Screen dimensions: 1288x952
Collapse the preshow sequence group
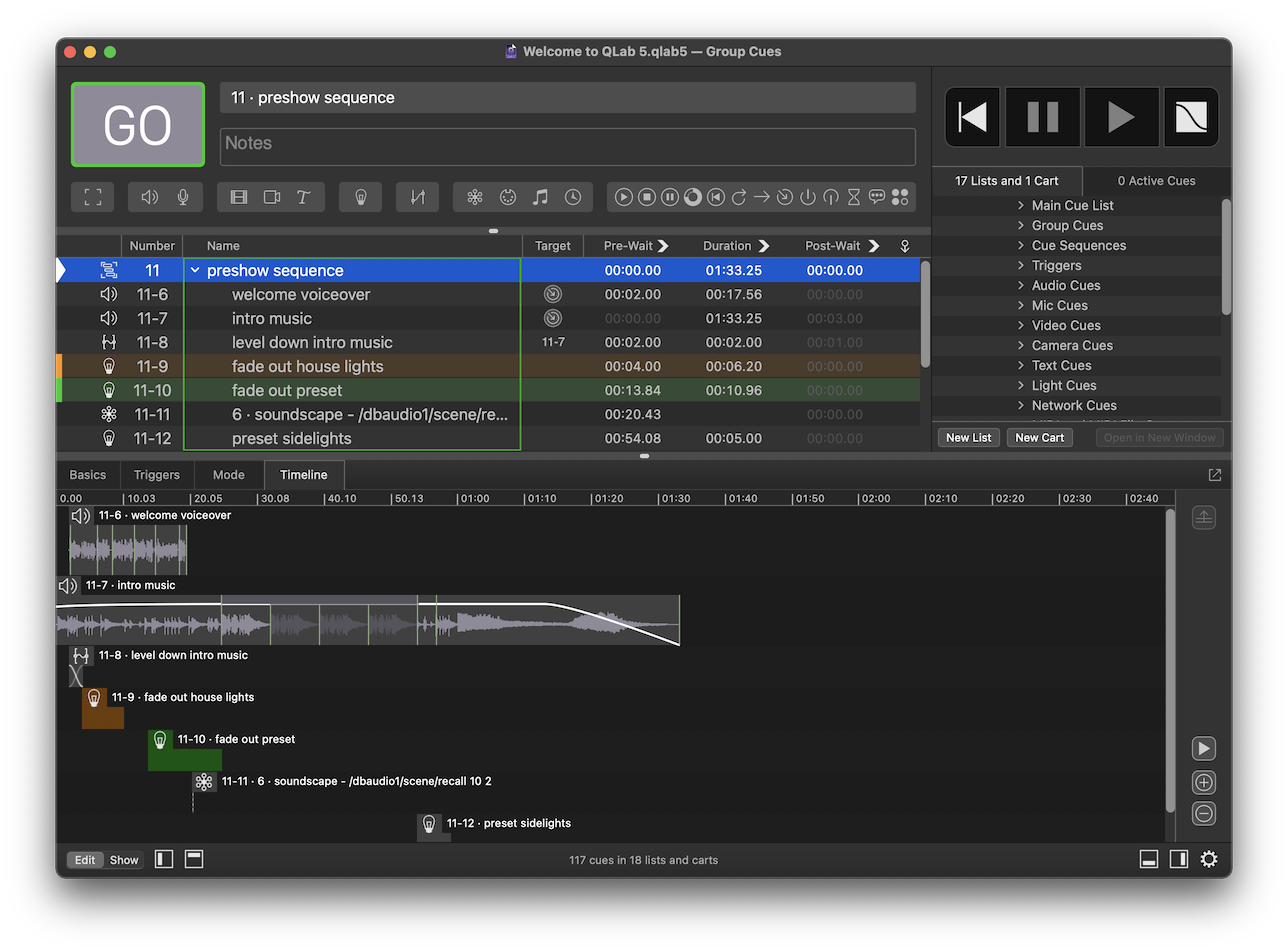click(194, 270)
